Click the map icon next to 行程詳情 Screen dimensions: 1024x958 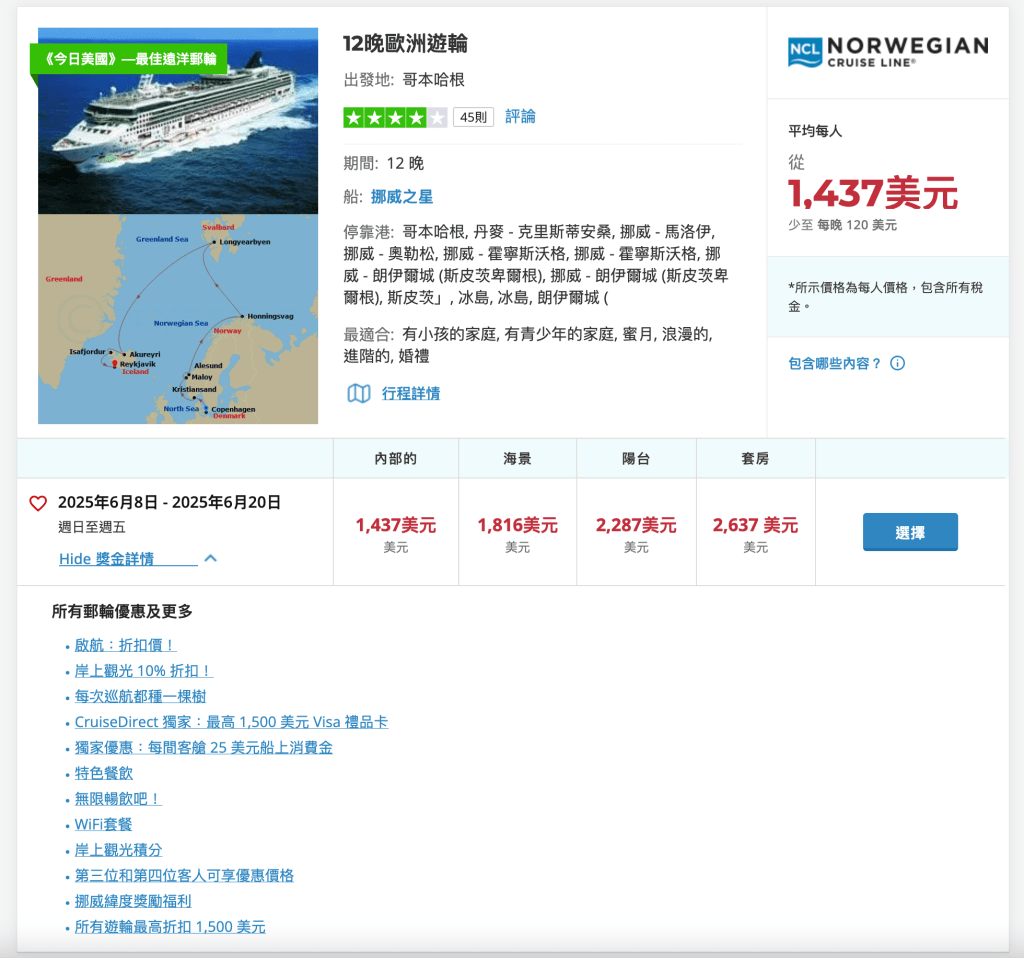tap(358, 394)
